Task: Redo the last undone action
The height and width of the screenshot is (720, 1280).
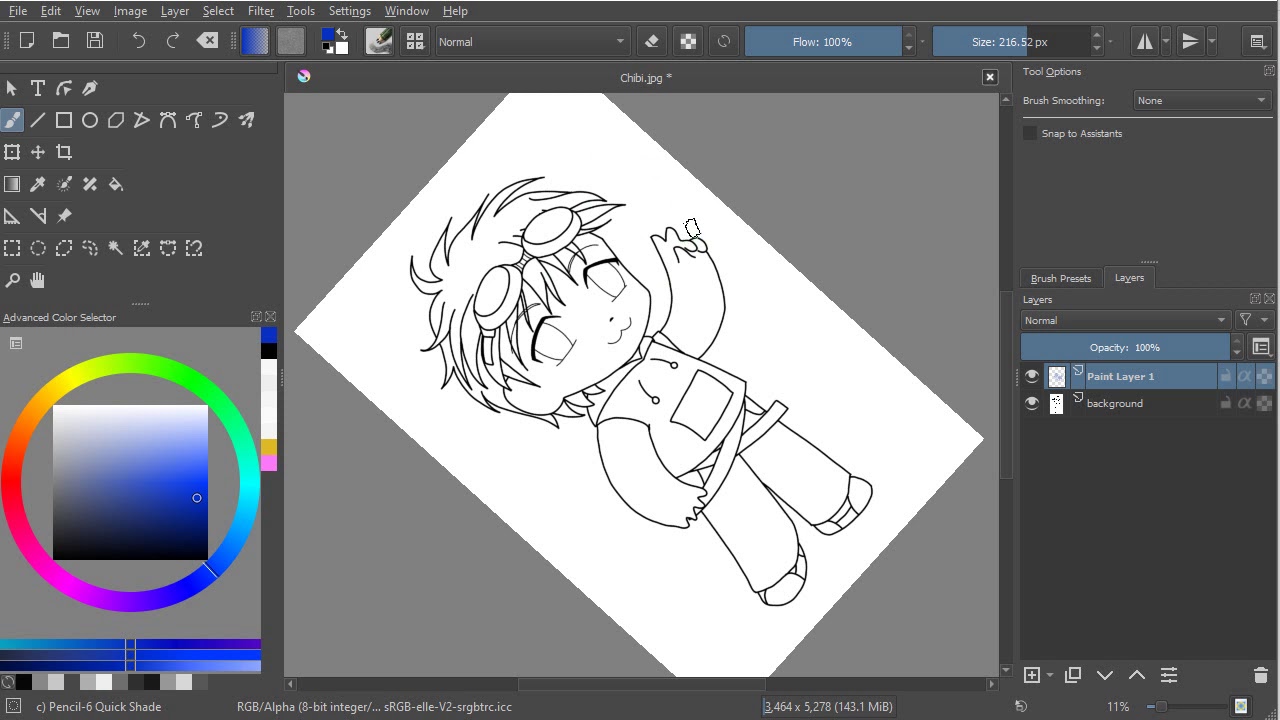Action: point(173,41)
